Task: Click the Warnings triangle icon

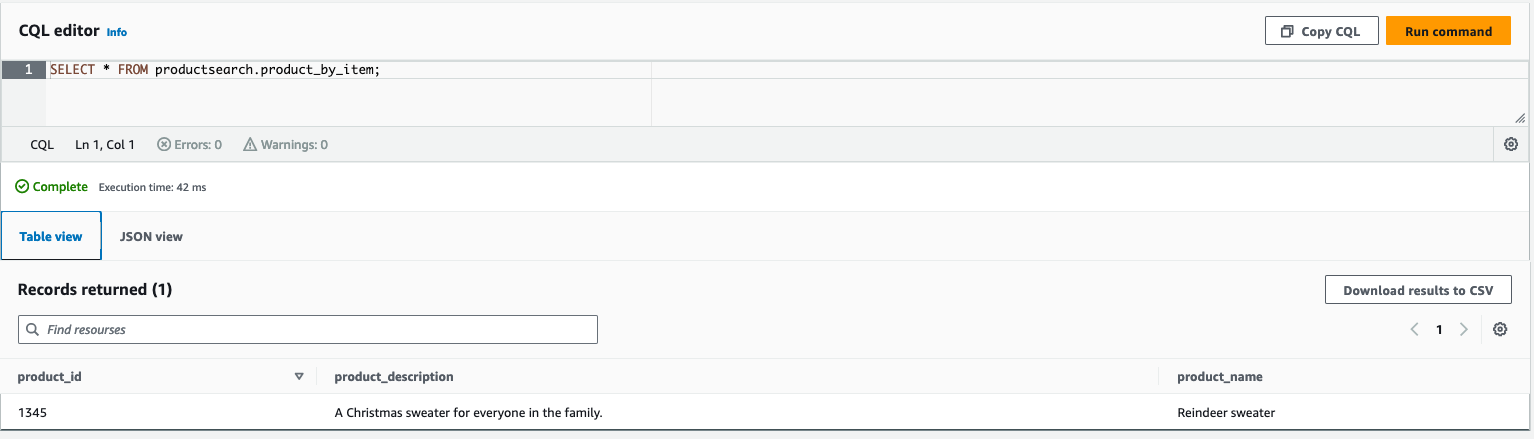Action: point(250,145)
